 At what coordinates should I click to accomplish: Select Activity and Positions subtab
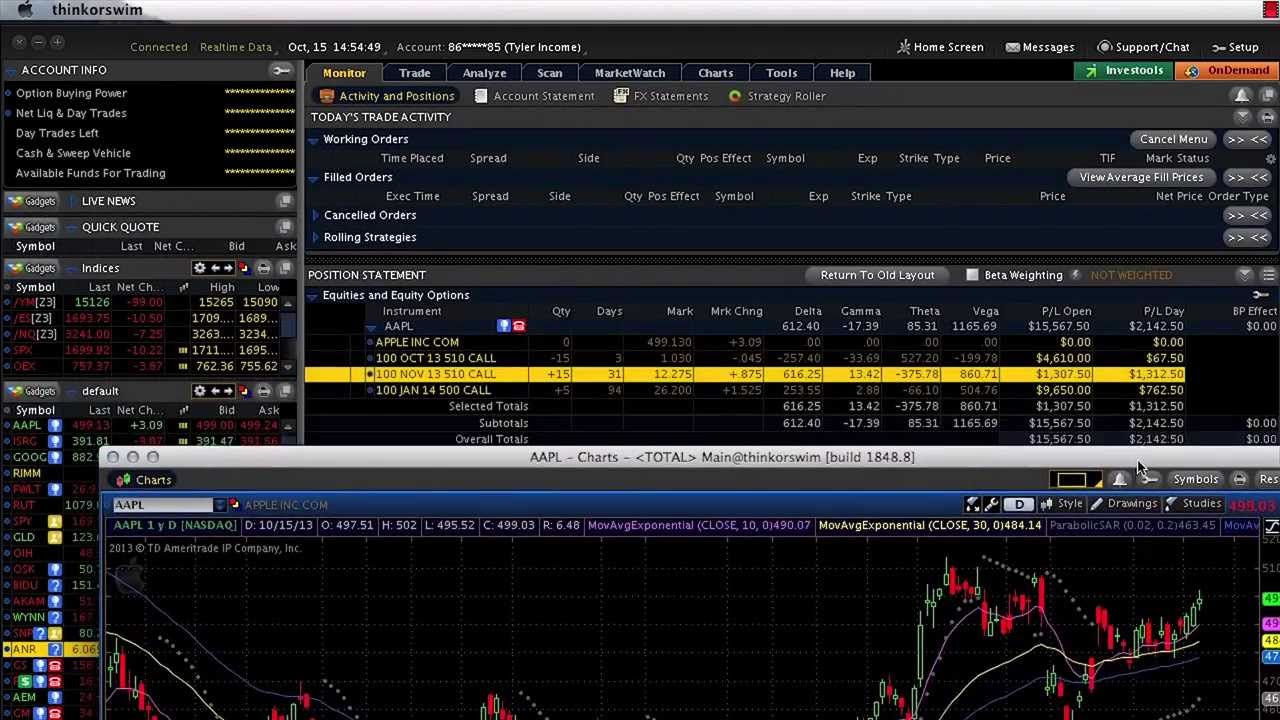[387, 96]
